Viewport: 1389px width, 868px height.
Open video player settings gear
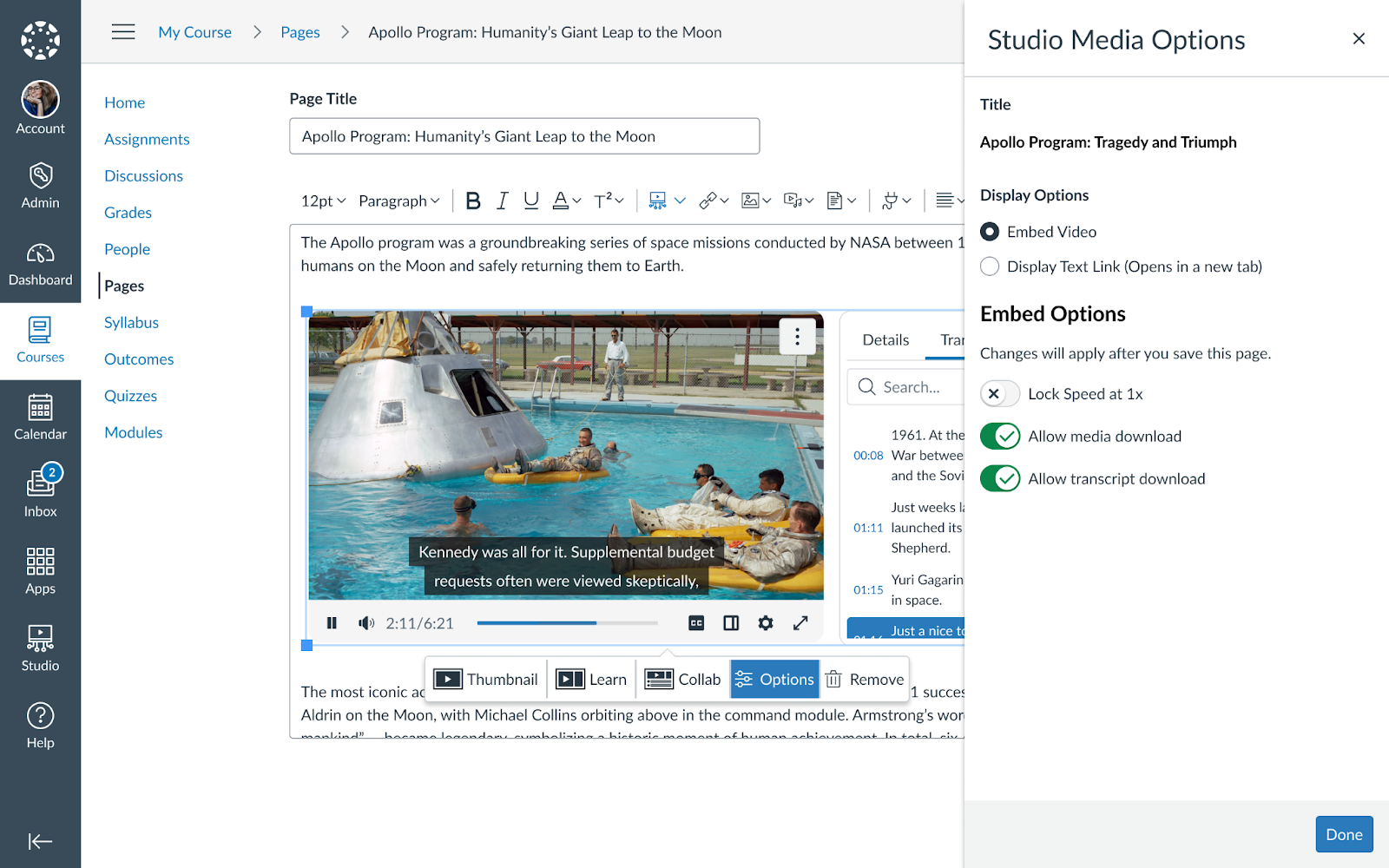click(x=766, y=623)
